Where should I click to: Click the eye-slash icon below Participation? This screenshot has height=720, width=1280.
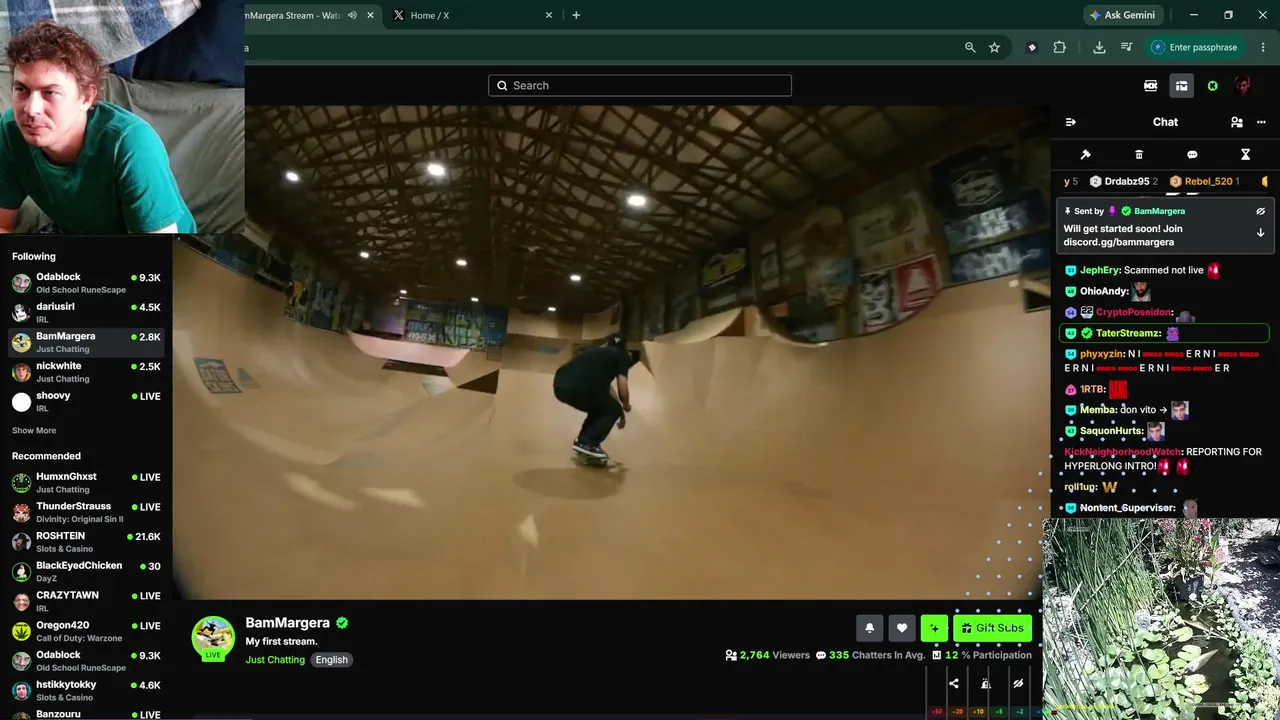click(x=1018, y=684)
